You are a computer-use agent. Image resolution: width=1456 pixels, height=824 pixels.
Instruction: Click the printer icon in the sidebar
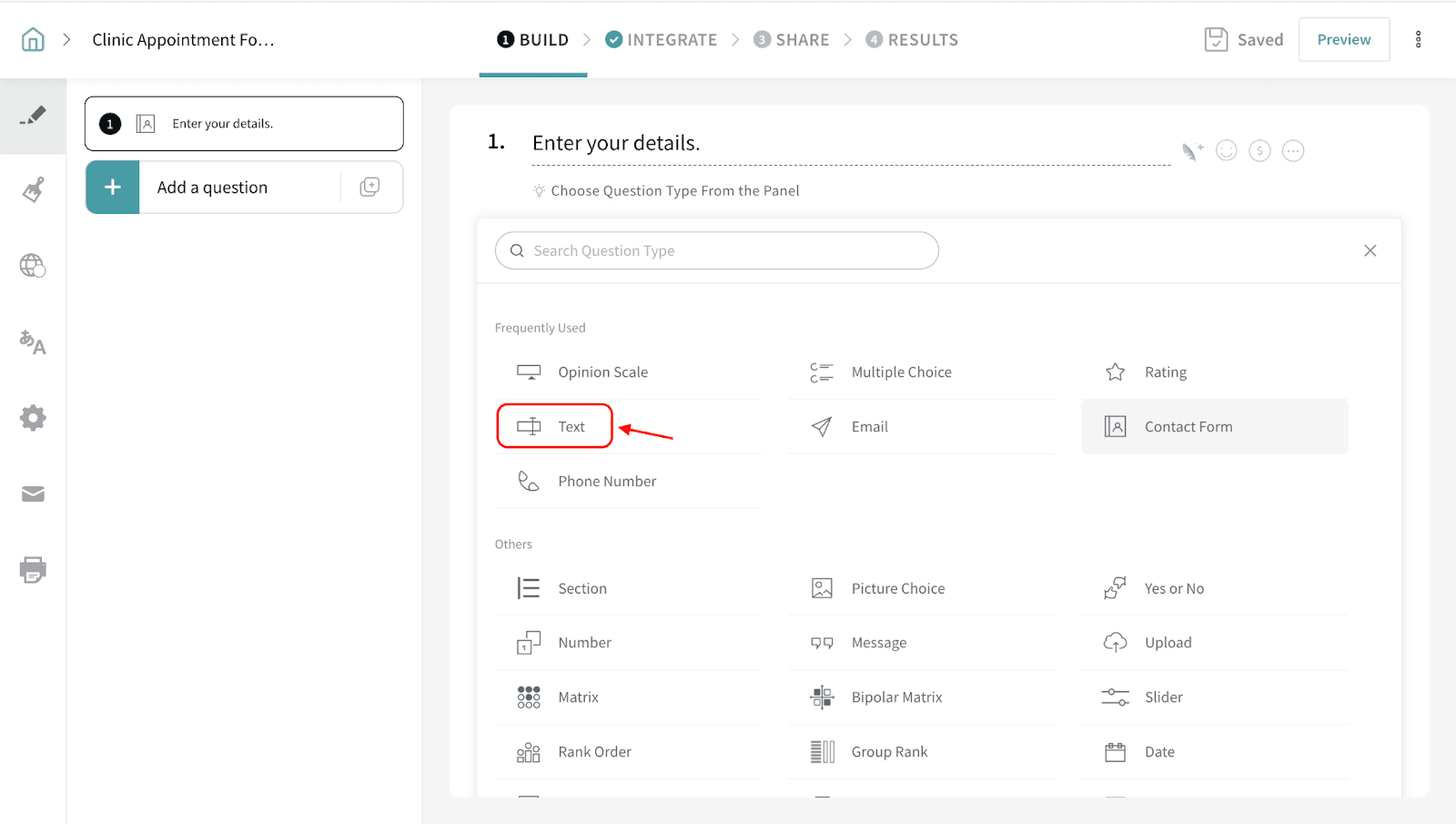(x=33, y=570)
